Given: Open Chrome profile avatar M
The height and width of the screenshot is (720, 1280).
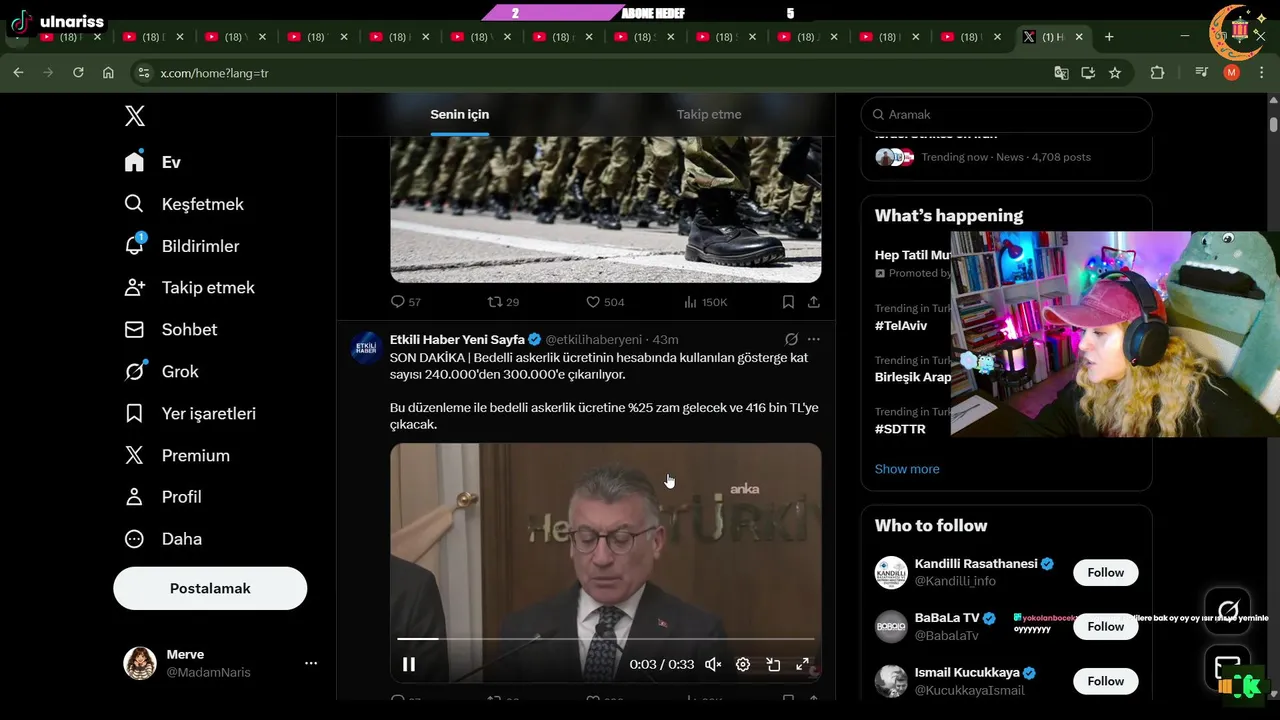Looking at the screenshot, I should [x=1232, y=73].
